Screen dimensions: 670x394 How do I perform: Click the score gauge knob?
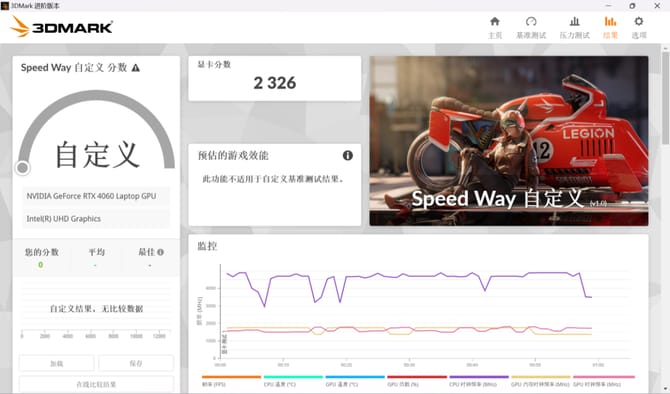coord(23,168)
